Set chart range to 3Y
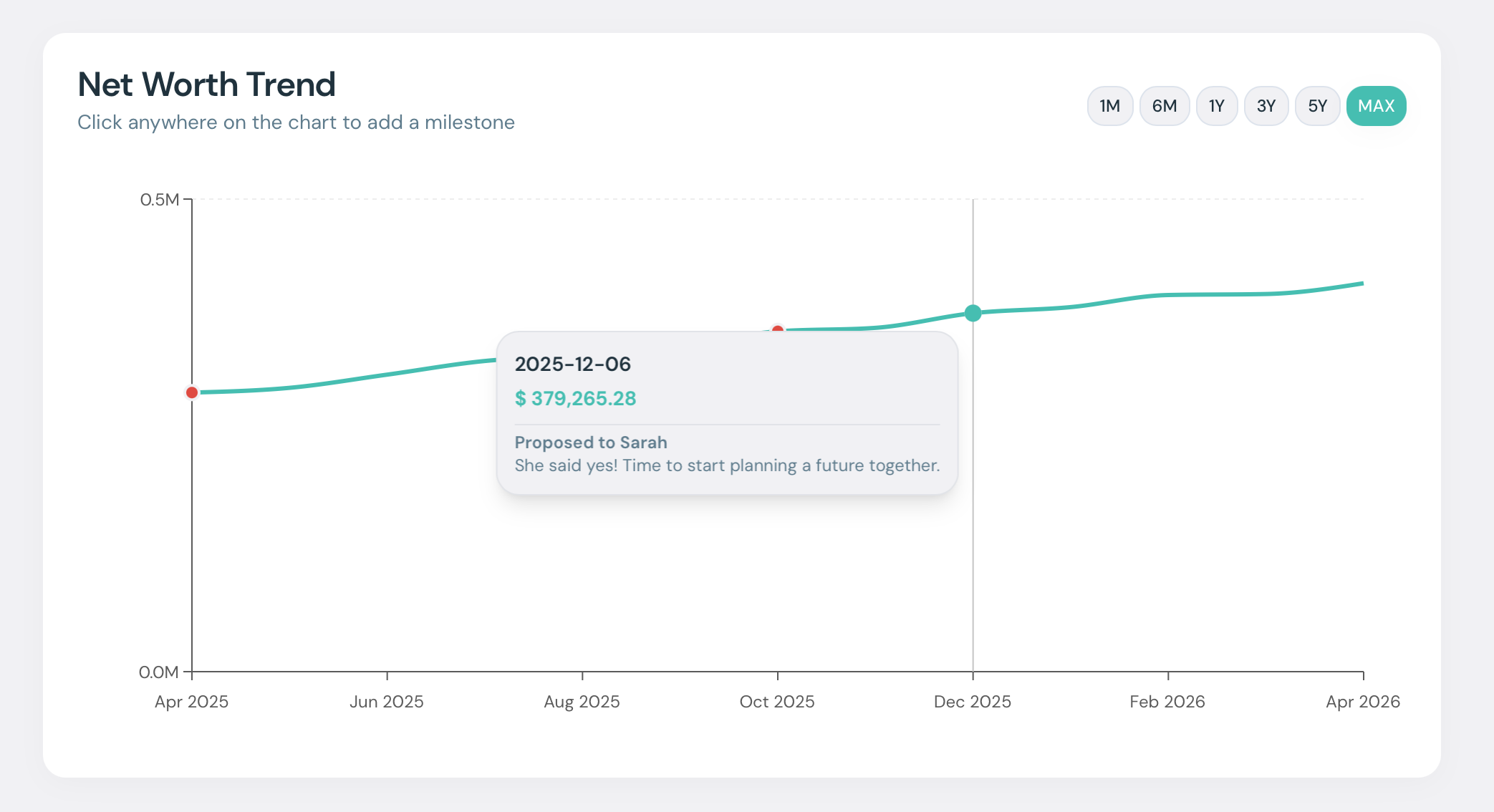The image size is (1494, 812). pyautogui.click(x=1266, y=106)
